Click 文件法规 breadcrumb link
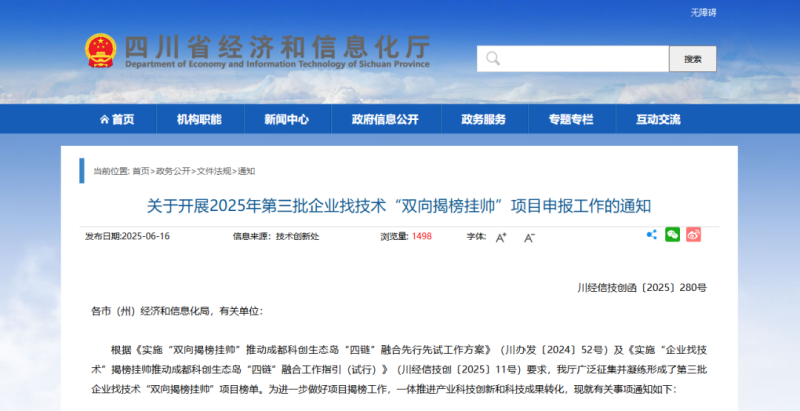This screenshot has width=800, height=411. pyautogui.click(x=214, y=171)
